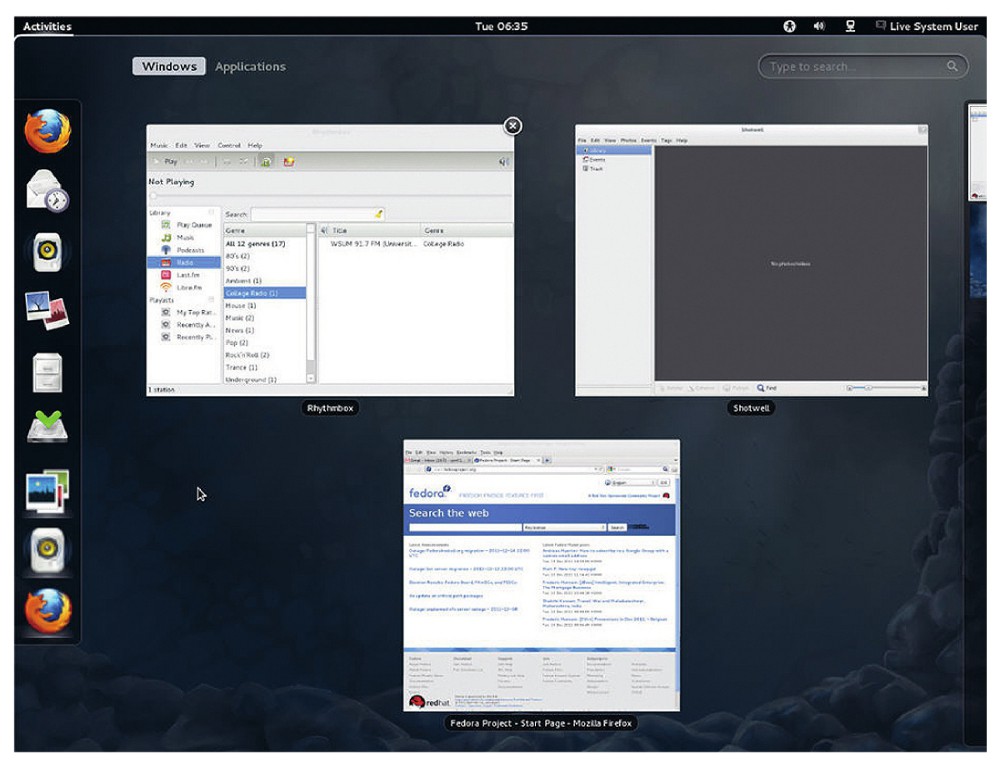Activate the Fedora Project Firefox window thumbnail
The height and width of the screenshot is (770, 1000).
(x=541, y=575)
